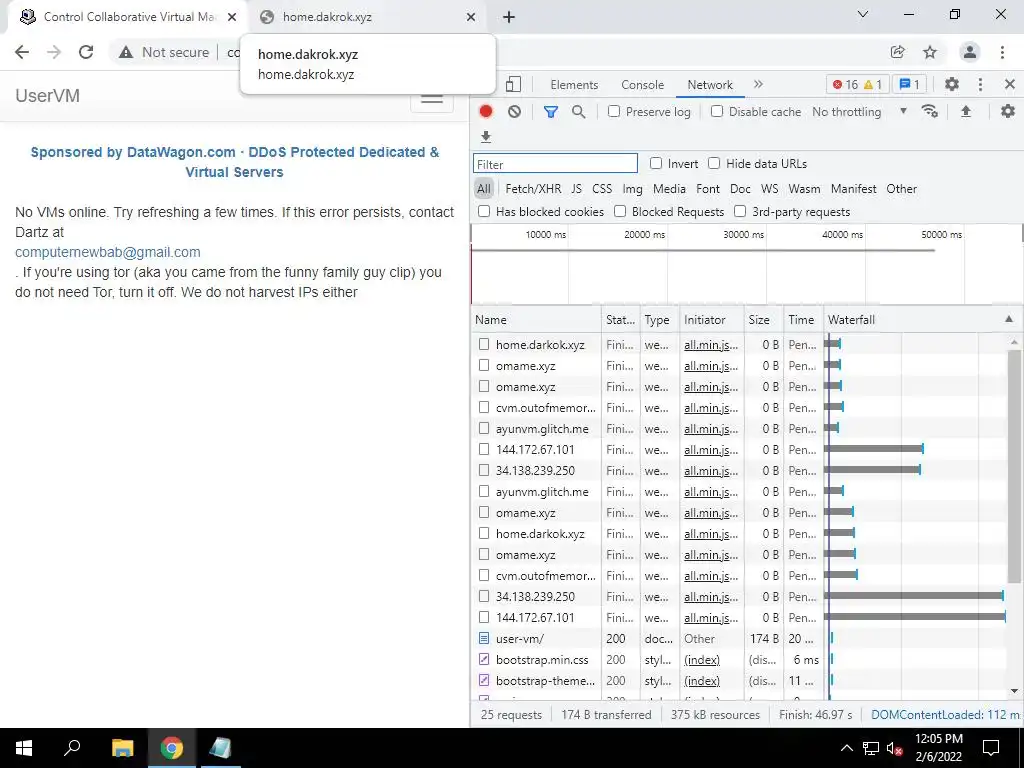This screenshot has height=768, width=1024.
Task: Open Chrome three-dot menu
Action: pyautogui.click(x=1002, y=52)
